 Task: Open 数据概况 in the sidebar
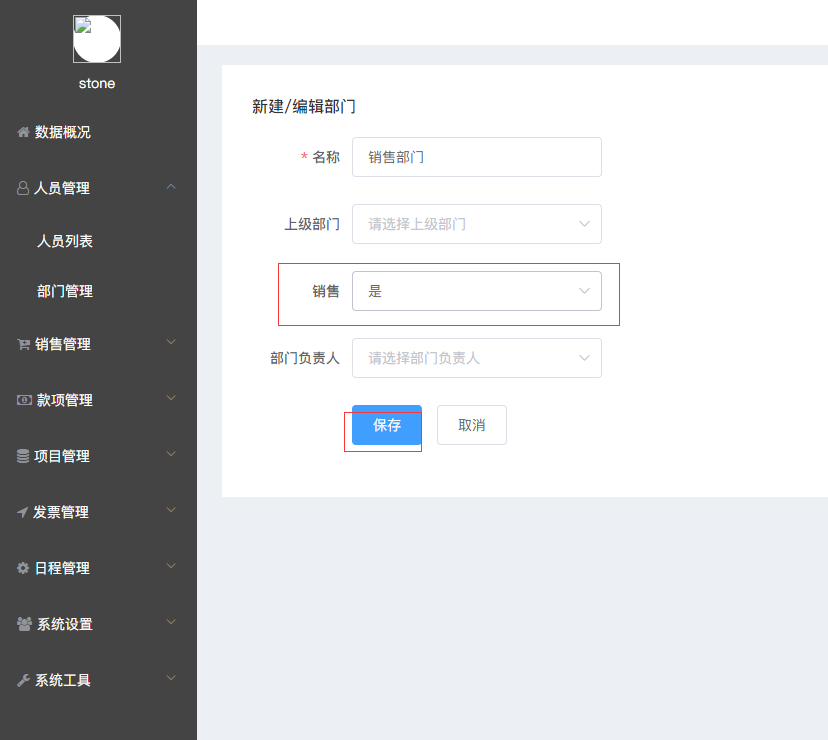click(62, 132)
